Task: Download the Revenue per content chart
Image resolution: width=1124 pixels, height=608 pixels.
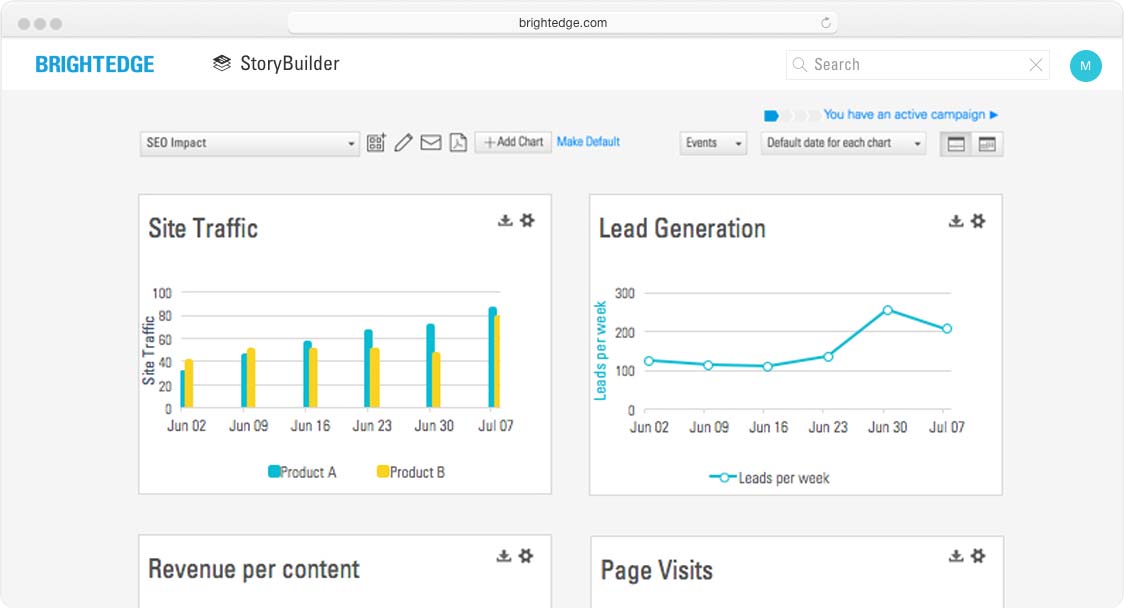Action: coord(505,556)
